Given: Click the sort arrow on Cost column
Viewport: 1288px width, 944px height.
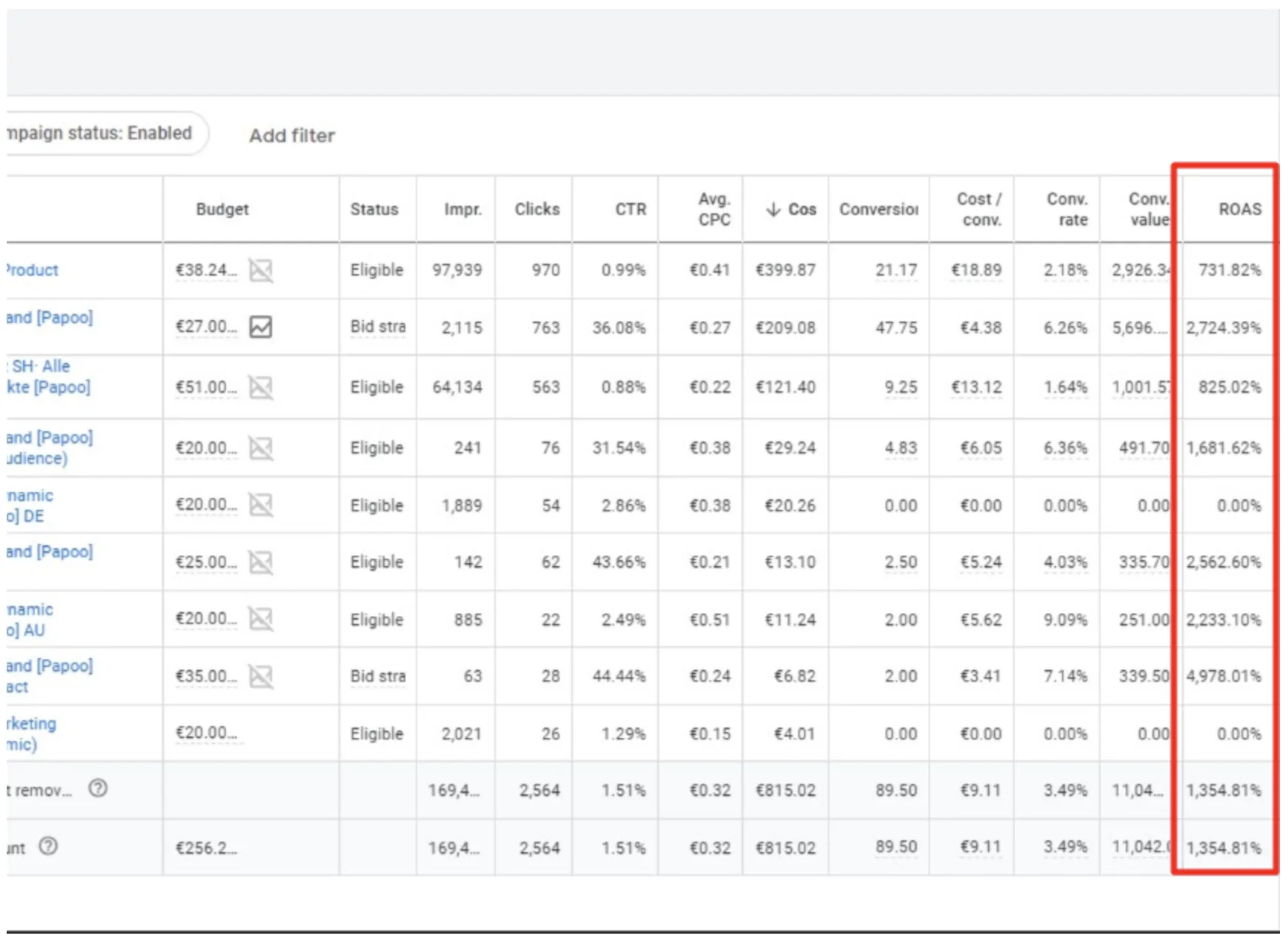Looking at the screenshot, I should [773, 210].
